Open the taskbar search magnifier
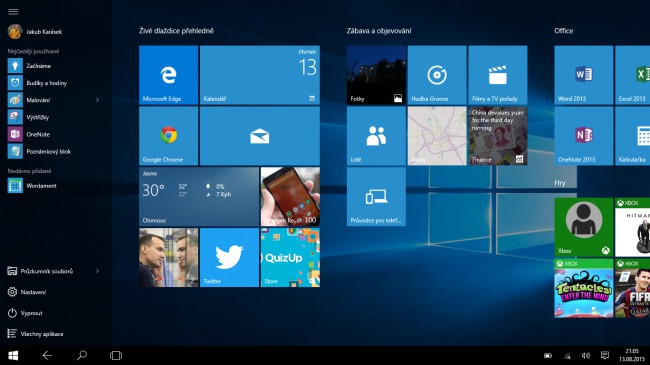Viewport: 650px width, 365px height. pos(82,355)
